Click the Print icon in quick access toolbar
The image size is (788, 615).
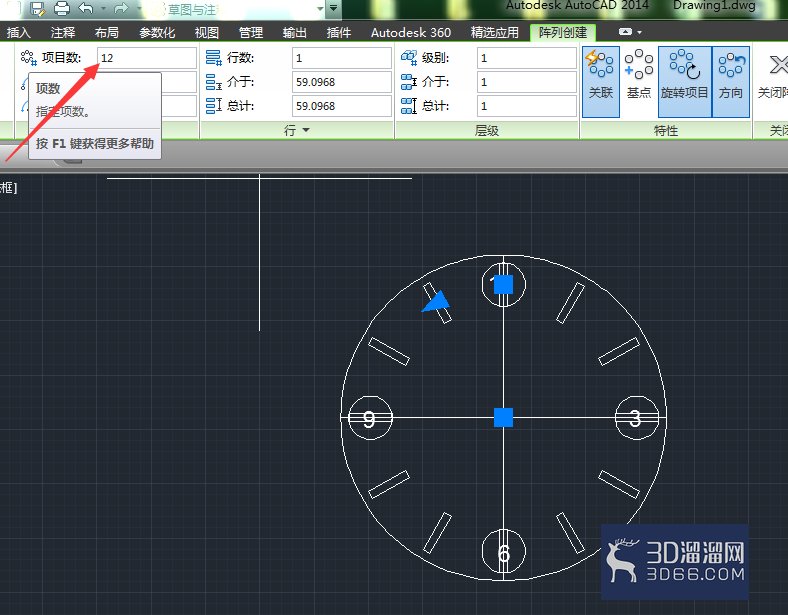point(62,8)
